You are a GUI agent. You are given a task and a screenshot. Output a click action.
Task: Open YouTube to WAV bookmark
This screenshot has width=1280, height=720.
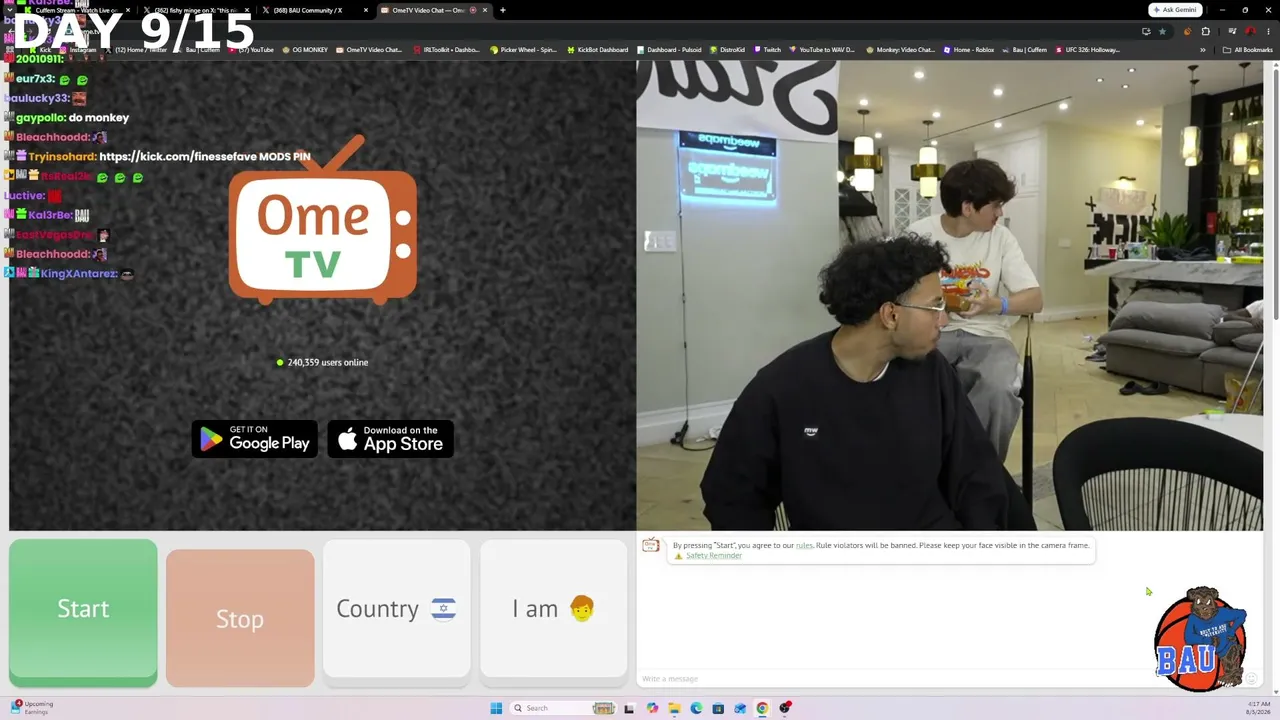point(822,50)
